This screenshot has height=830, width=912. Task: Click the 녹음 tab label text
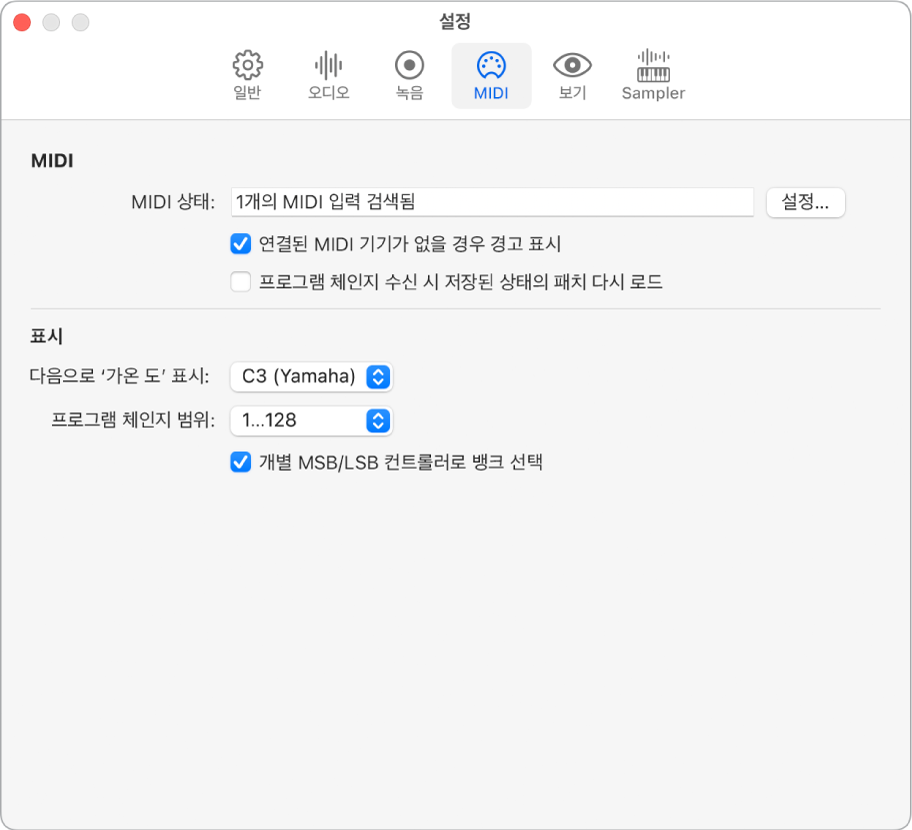(x=409, y=94)
